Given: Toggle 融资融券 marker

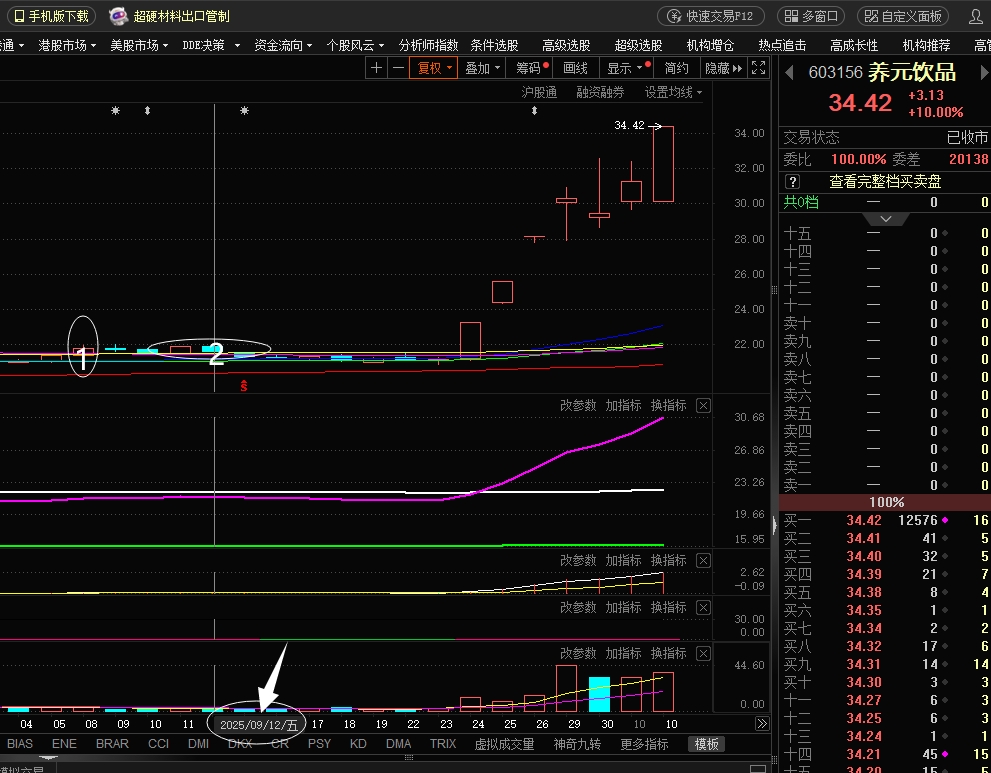Looking at the screenshot, I should (x=600, y=92).
